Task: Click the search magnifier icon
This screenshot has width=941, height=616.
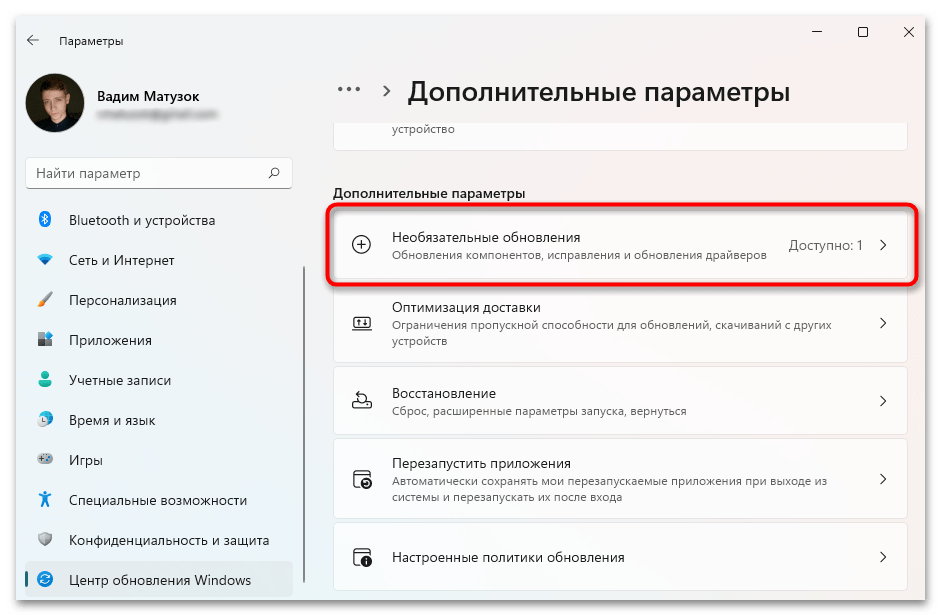Action: [274, 173]
